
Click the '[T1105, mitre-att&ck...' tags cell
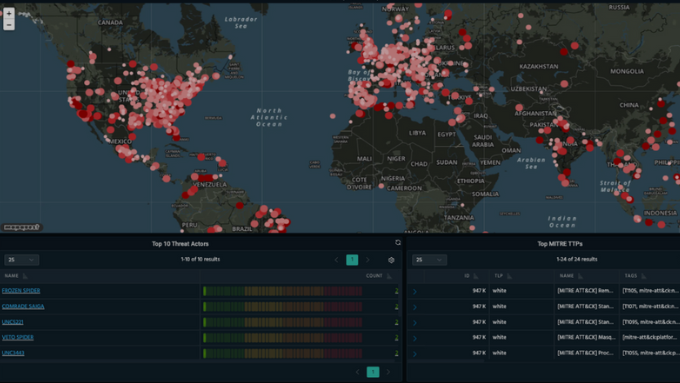click(x=651, y=291)
